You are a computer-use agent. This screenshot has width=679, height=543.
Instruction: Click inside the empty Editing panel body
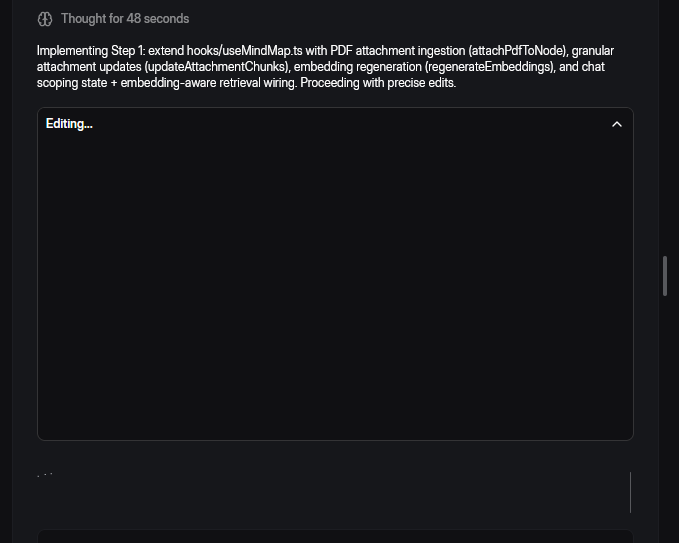tap(335, 290)
